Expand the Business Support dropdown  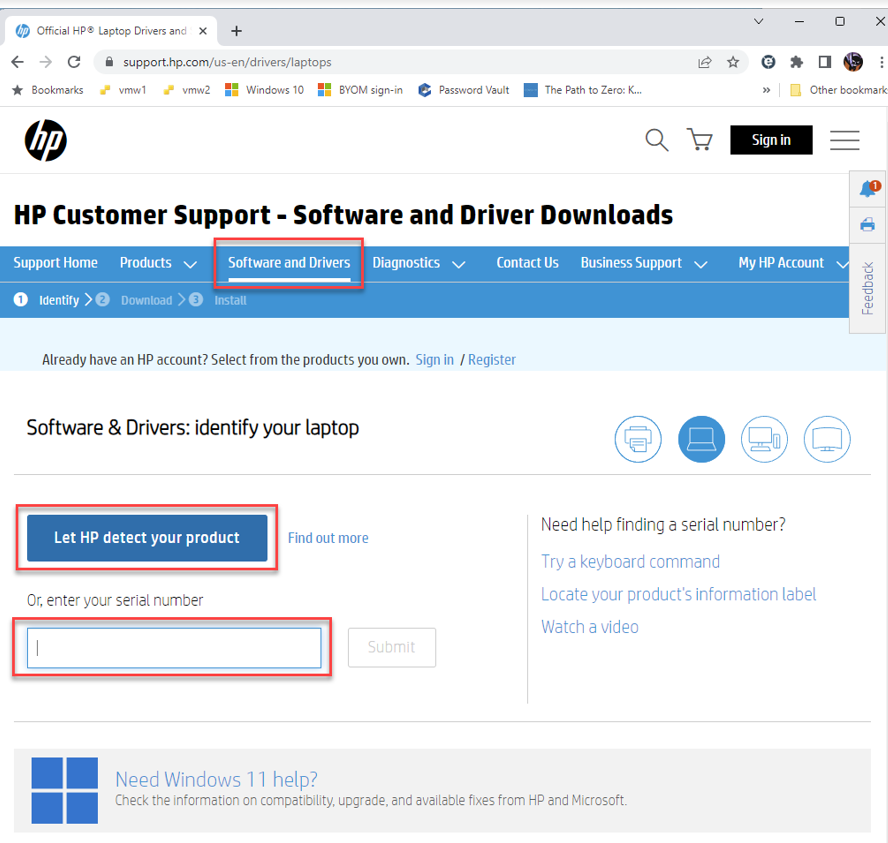[x=644, y=263]
